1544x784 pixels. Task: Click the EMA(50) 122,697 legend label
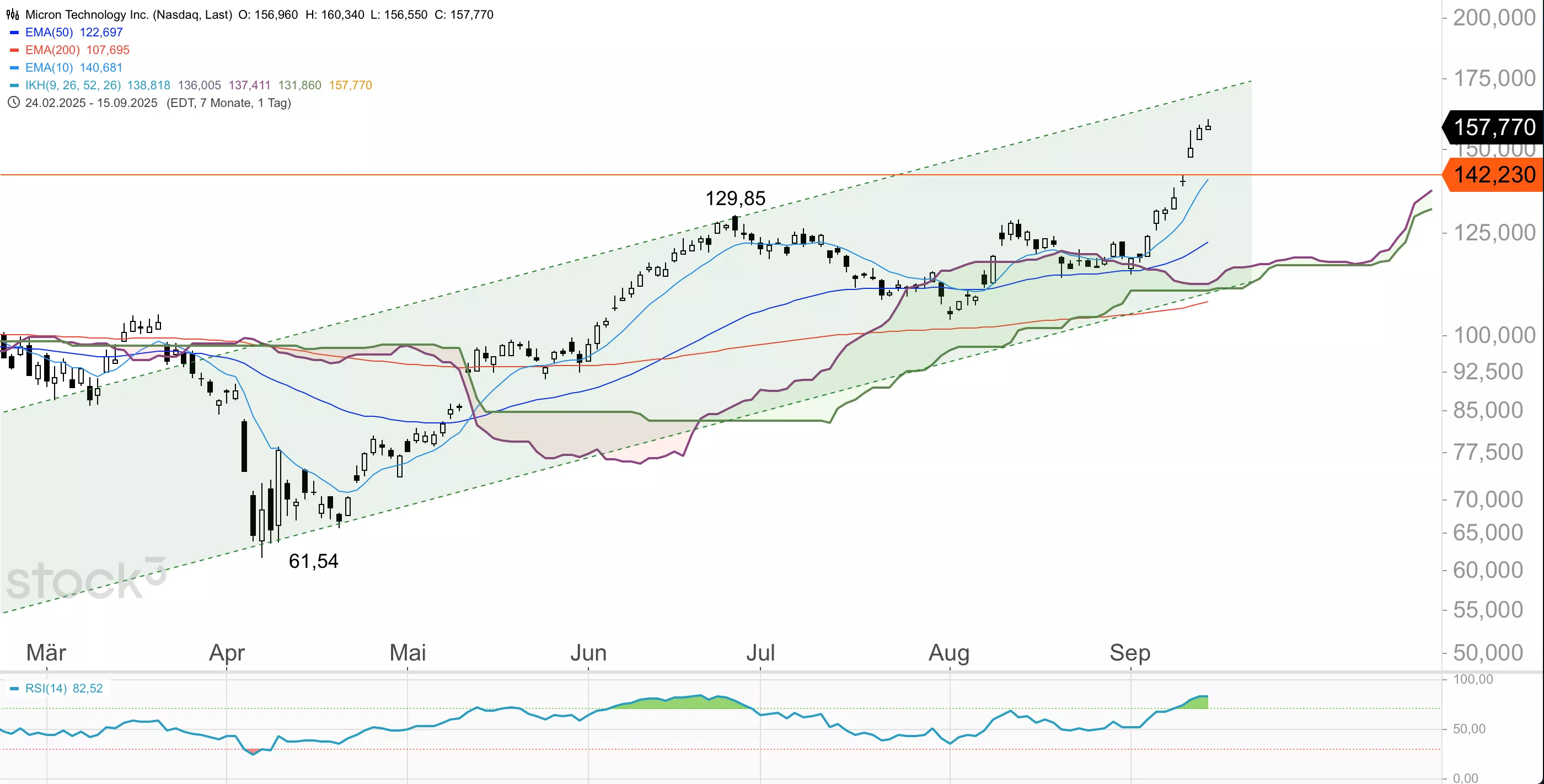[74, 33]
